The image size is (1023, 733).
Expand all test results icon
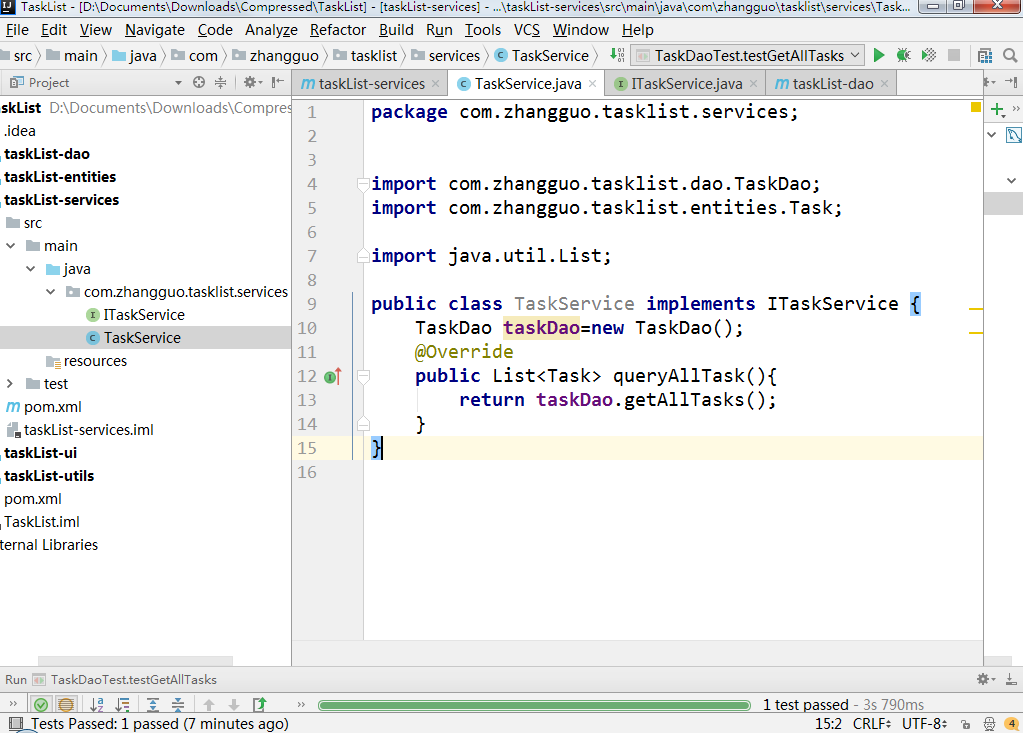click(153, 705)
